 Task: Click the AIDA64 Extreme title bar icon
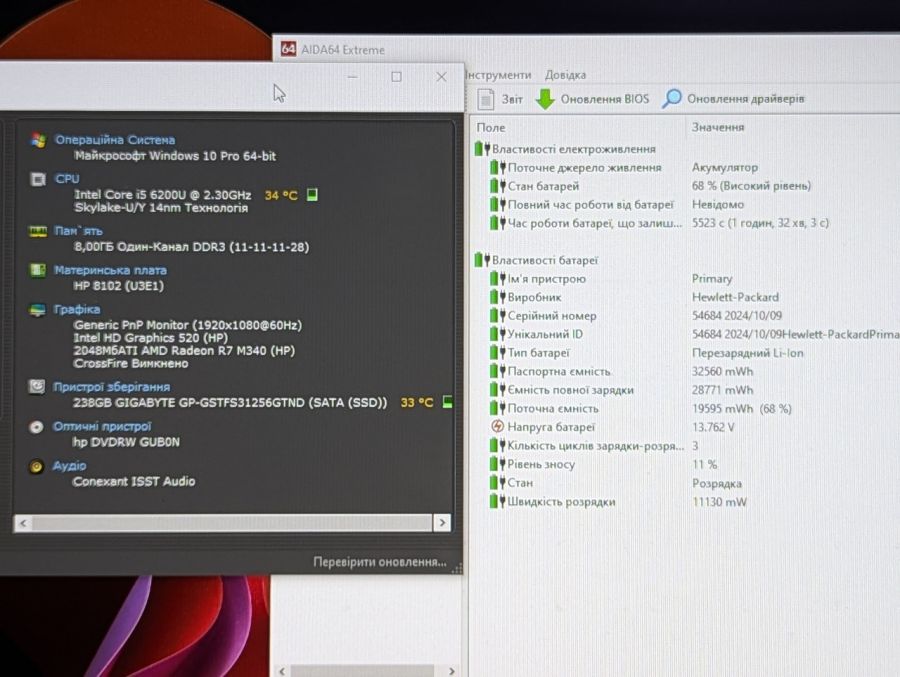click(x=288, y=49)
